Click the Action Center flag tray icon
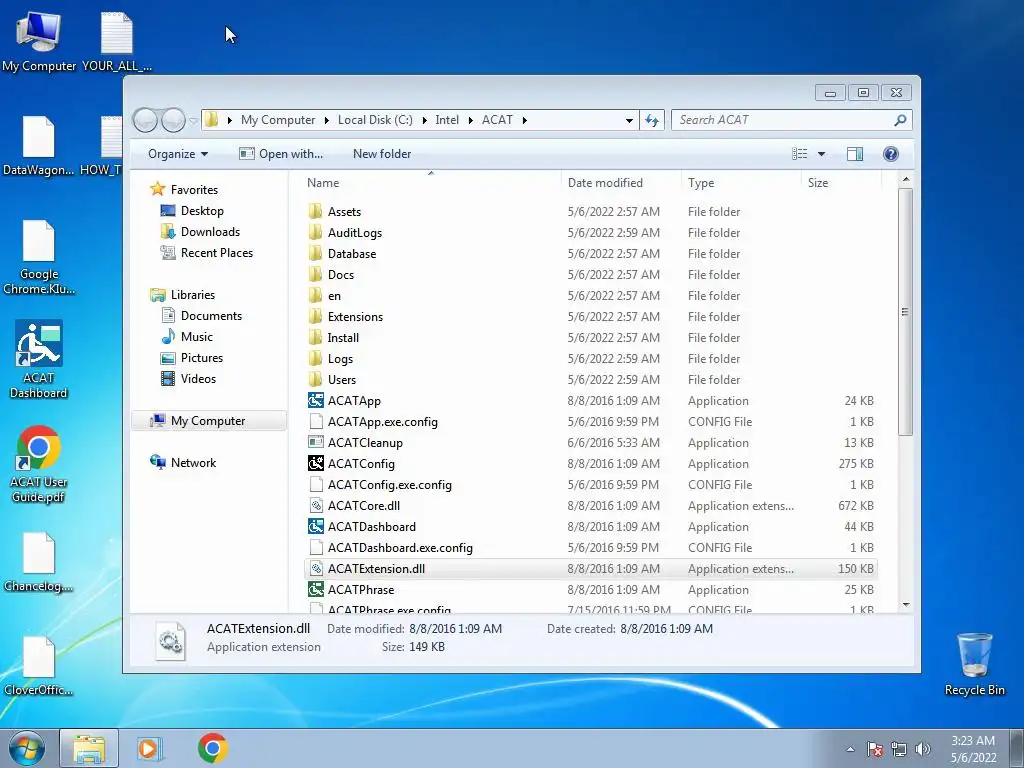The height and width of the screenshot is (768, 1024). click(875, 749)
